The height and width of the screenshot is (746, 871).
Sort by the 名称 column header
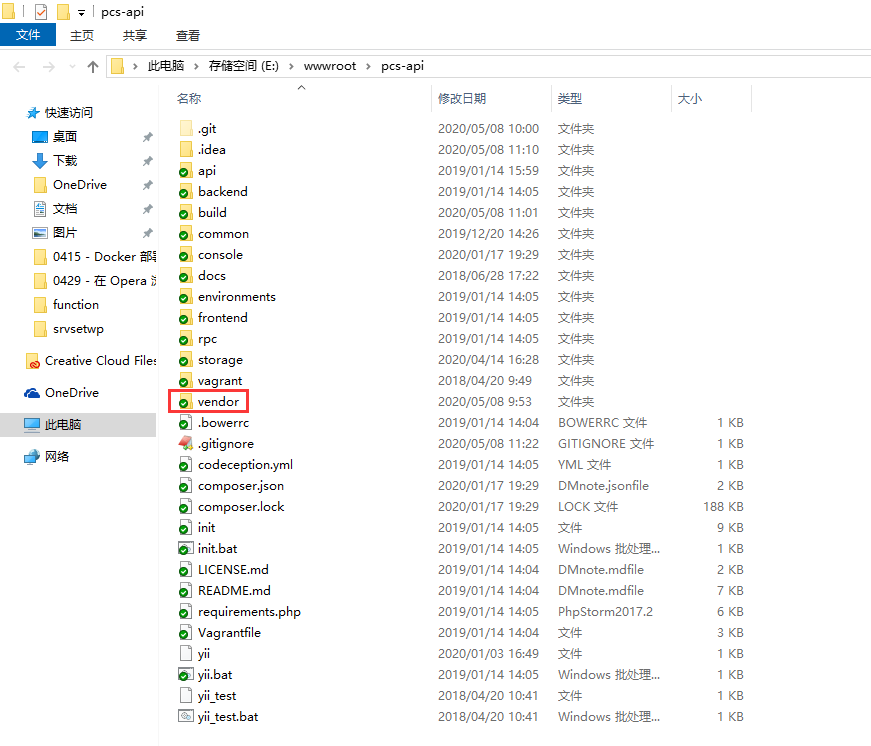pyautogui.click(x=189, y=99)
